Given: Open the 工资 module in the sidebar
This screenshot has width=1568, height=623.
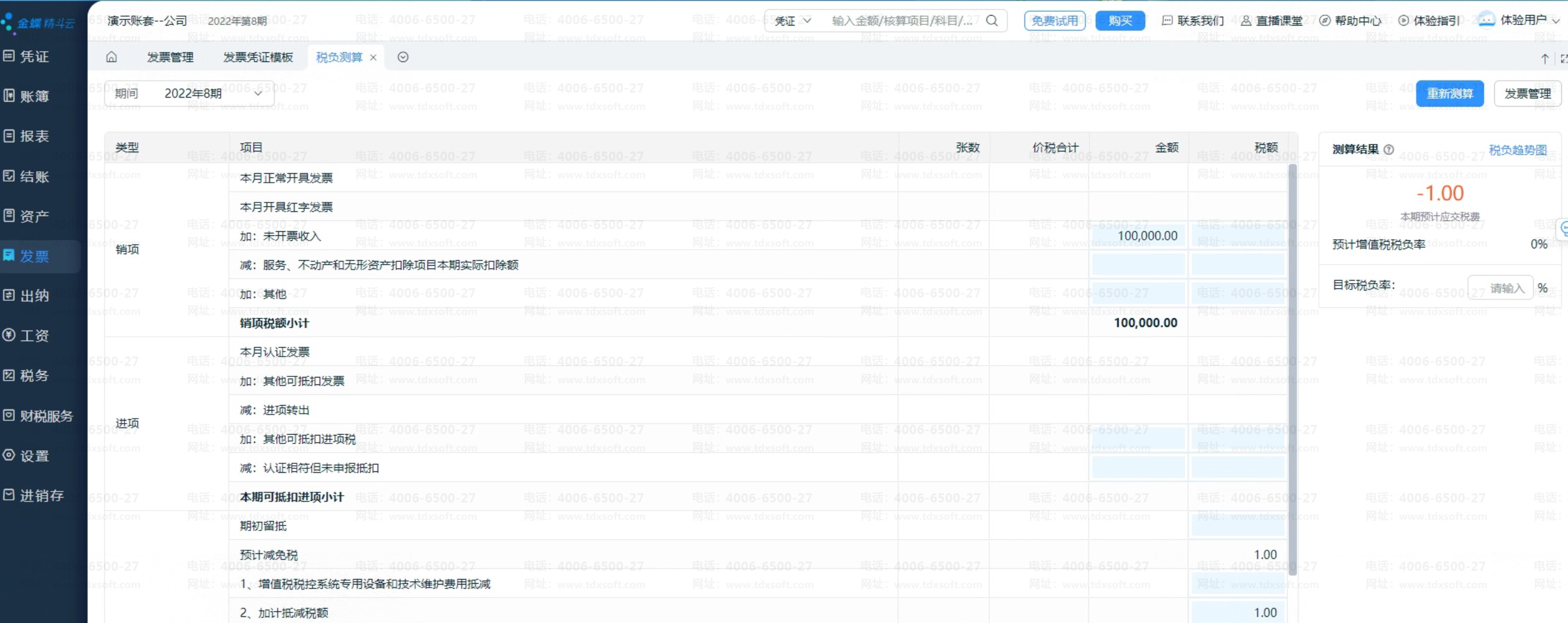Looking at the screenshot, I should (26, 336).
